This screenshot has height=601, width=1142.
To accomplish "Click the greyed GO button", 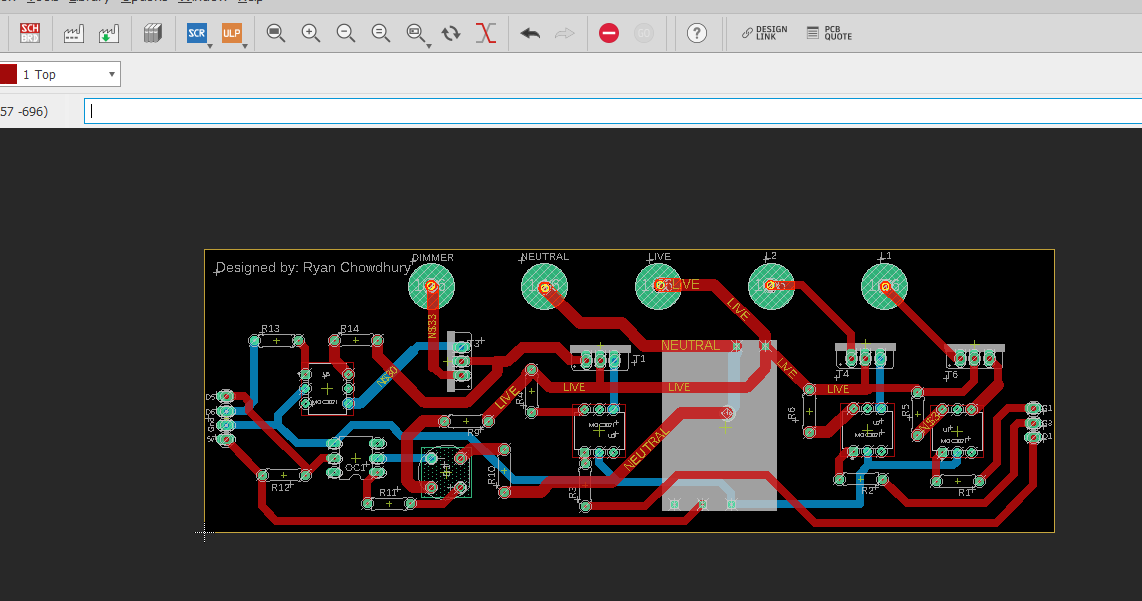I will (644, 33).
